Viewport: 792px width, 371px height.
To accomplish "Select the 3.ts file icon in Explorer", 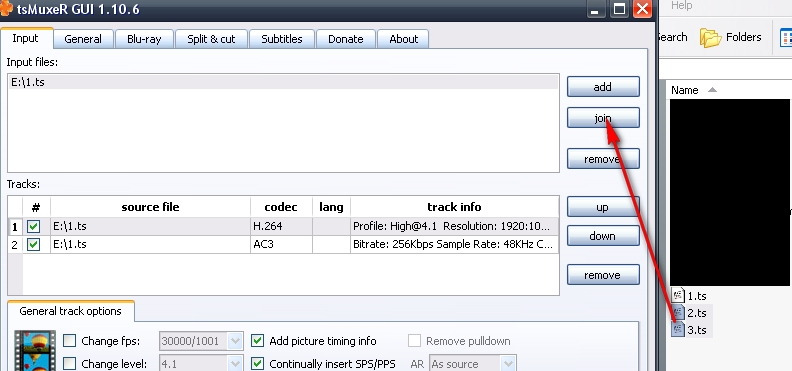I will pos(678,330).
